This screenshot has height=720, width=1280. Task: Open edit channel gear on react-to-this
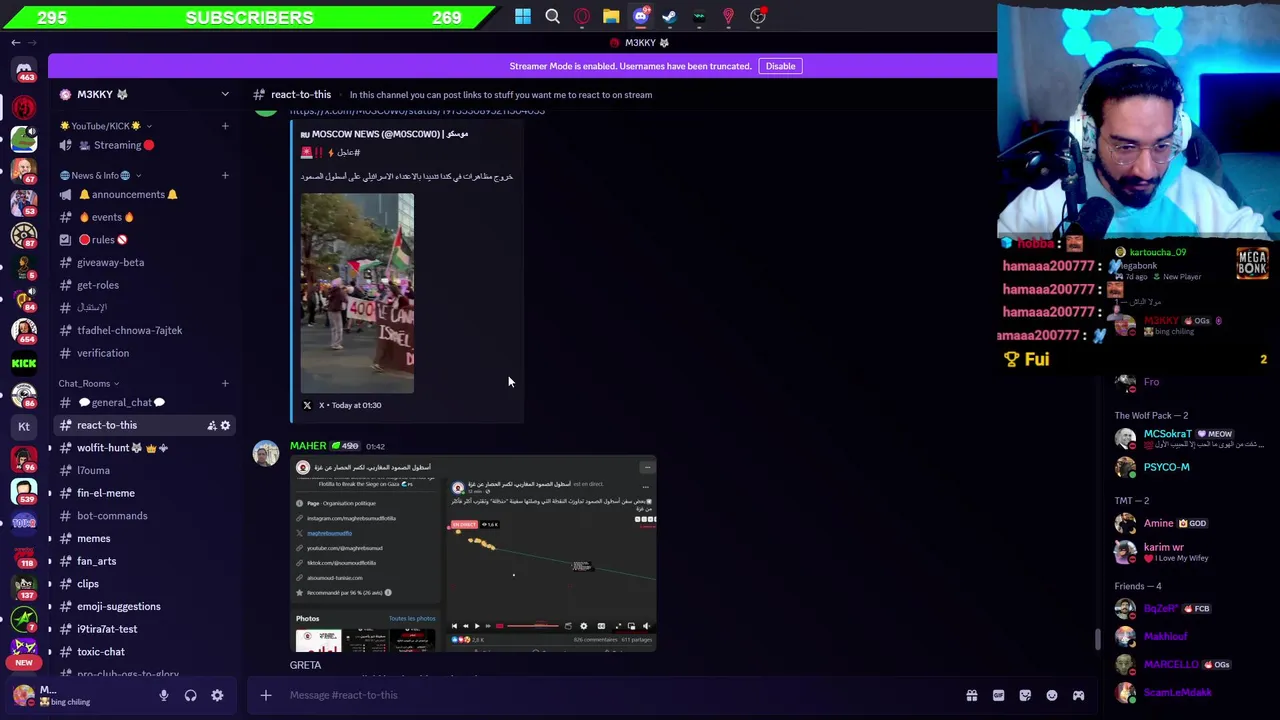[x=225, y=426]
